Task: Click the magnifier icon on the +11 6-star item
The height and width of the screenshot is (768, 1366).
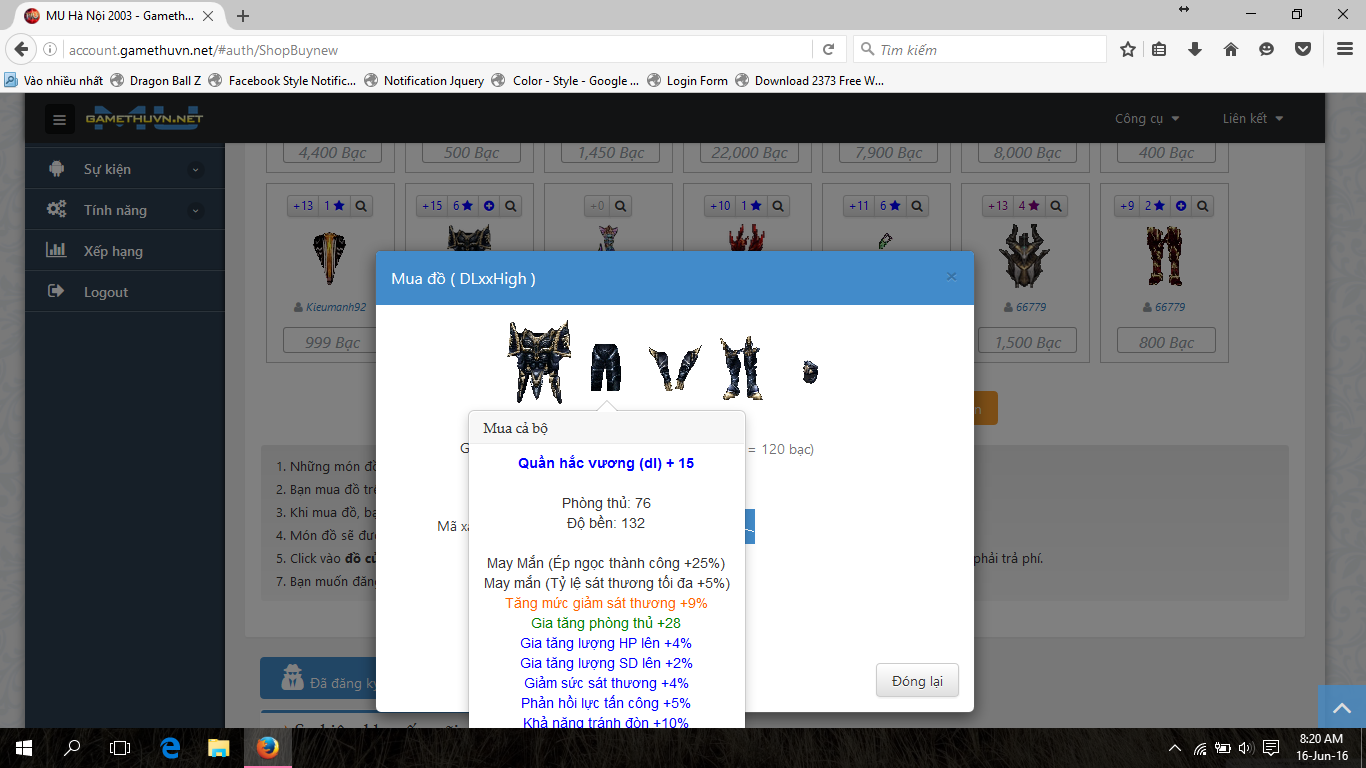Action: 917,206
